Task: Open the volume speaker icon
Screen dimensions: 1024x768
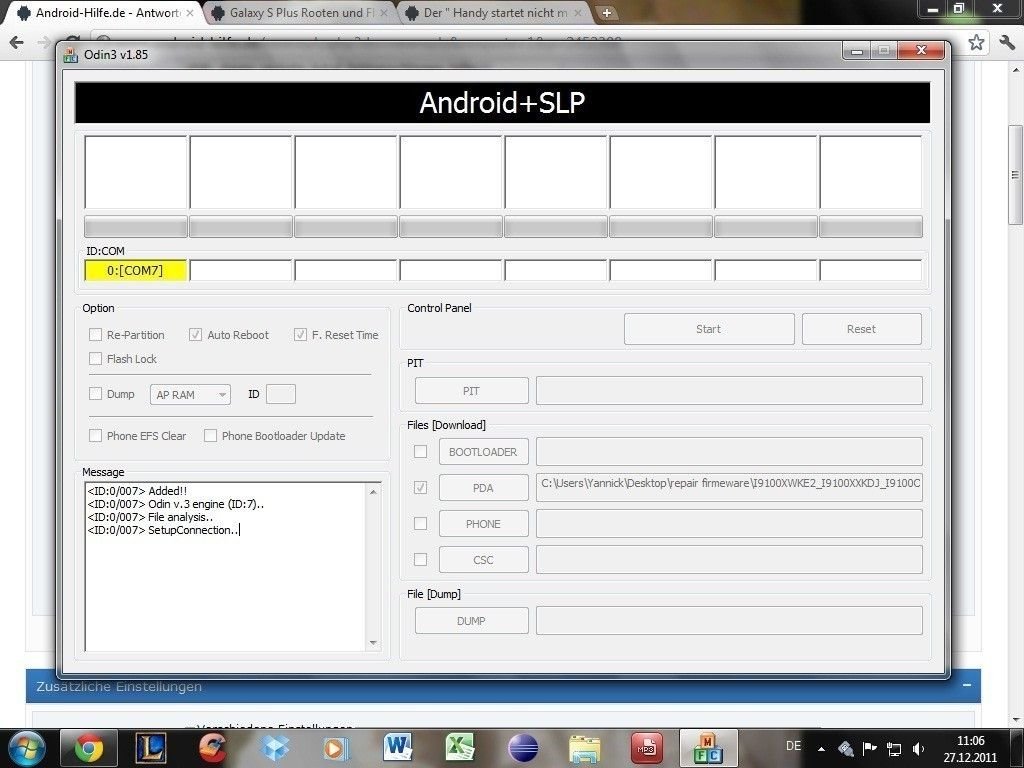Action: click(918, 748)
